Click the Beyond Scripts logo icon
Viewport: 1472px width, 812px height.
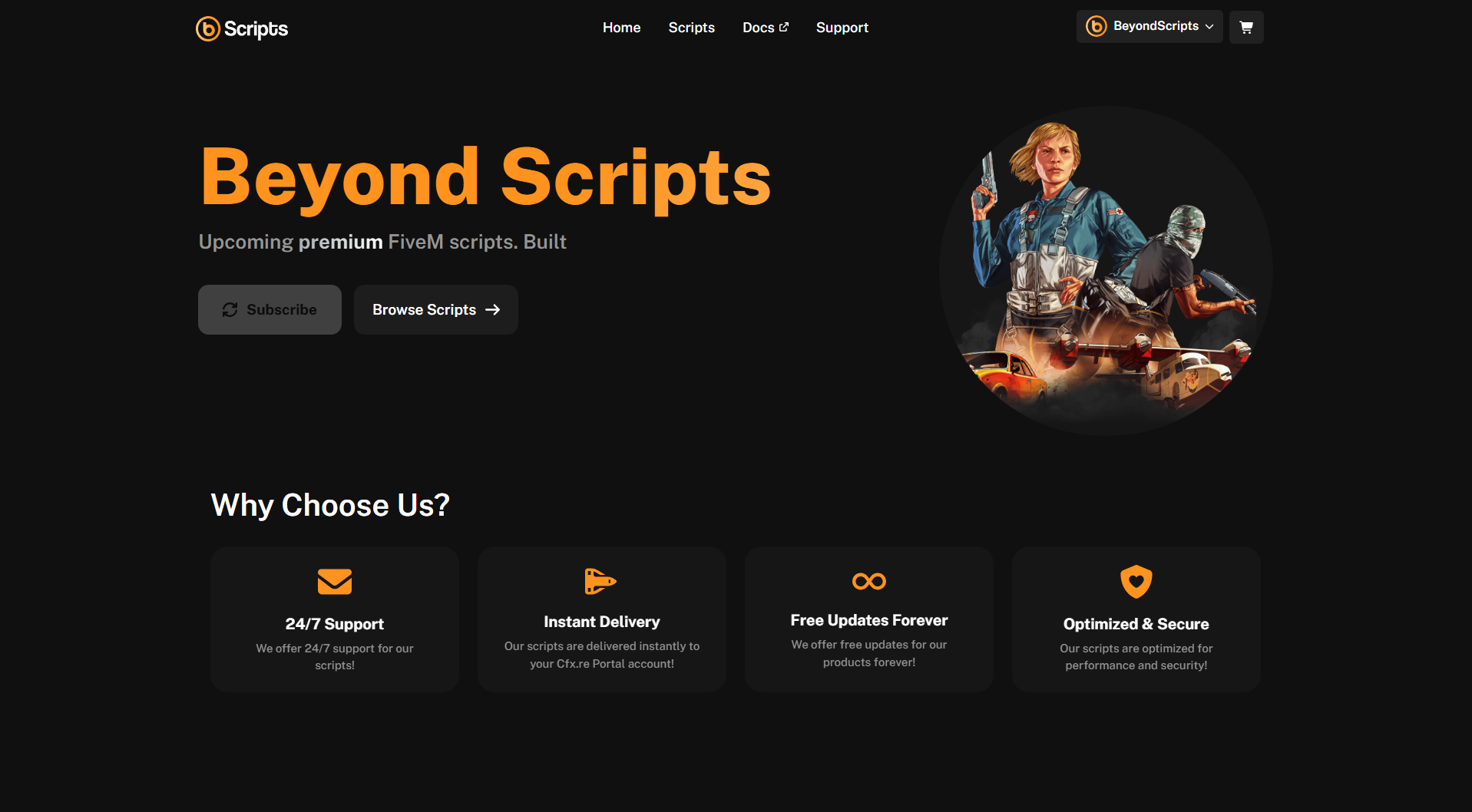click(208, 28)
